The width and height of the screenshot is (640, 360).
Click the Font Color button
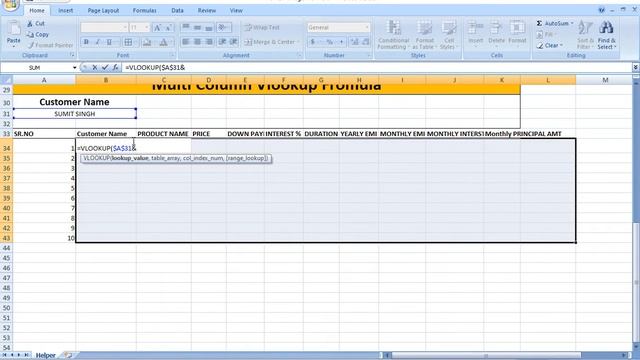click(x=163, y=42)
